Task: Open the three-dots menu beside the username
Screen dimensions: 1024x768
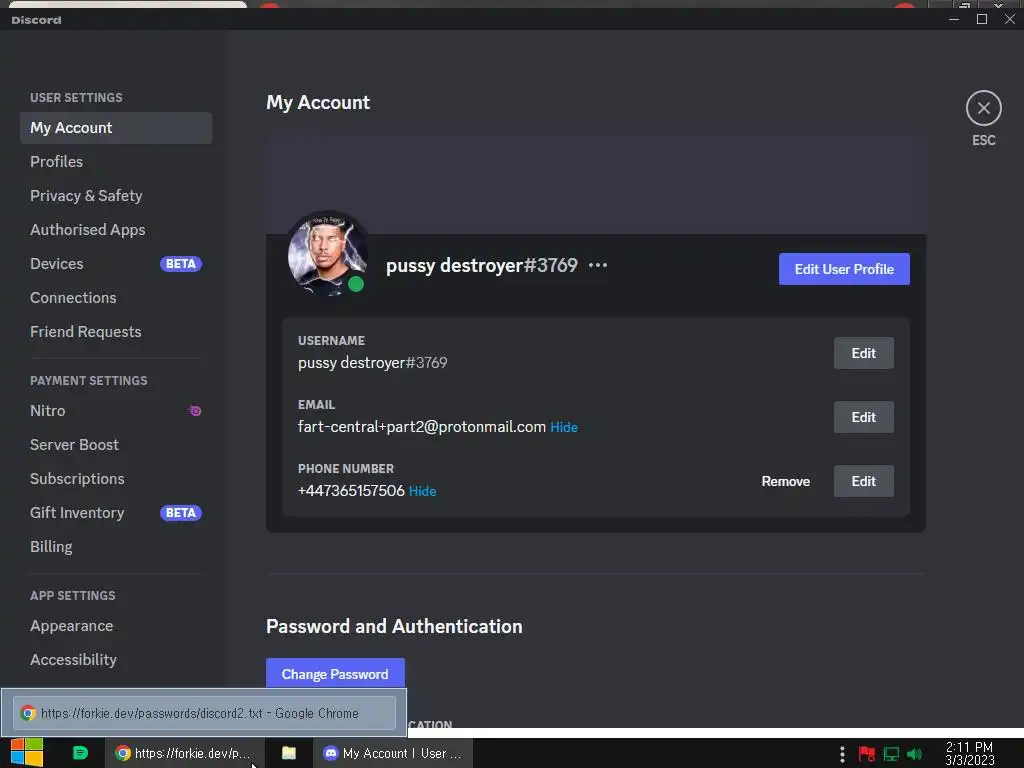Action: tap(598, 265)
